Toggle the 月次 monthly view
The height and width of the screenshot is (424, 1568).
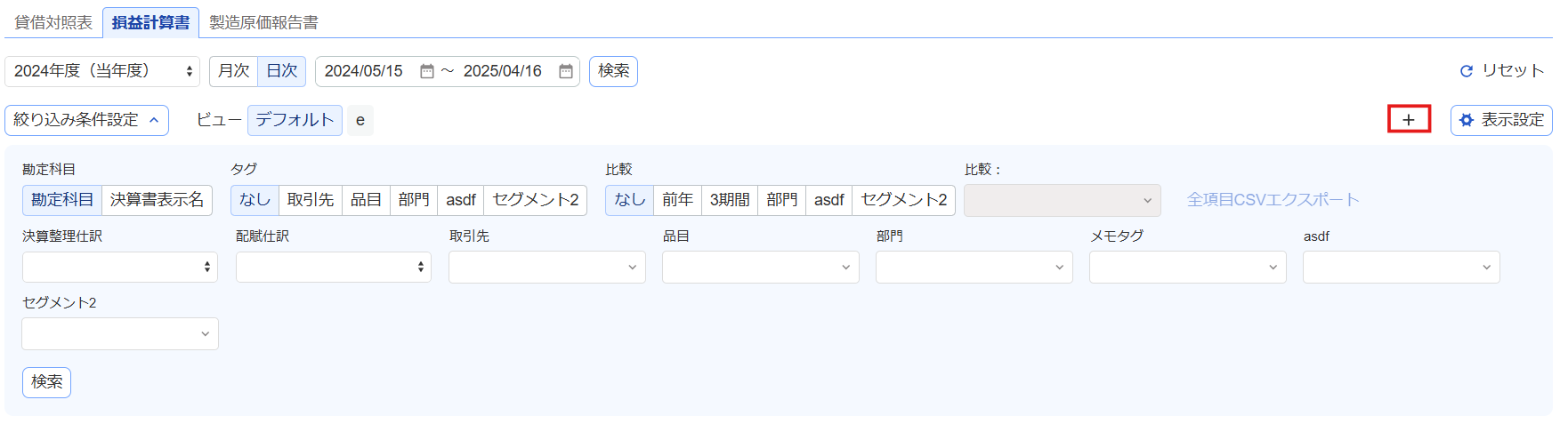(x=234, y=71)
